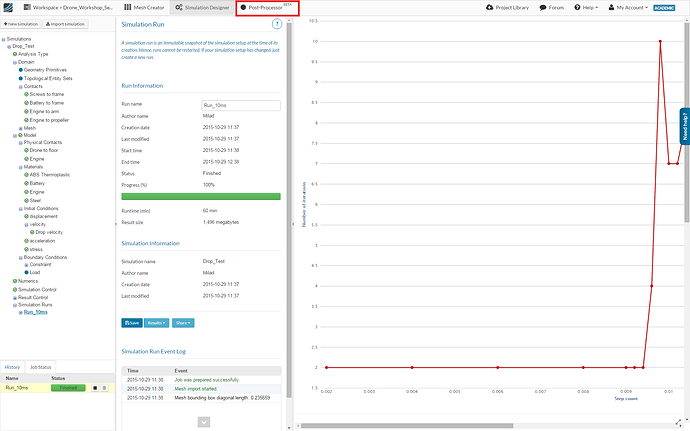Click green check icon beside Numerics
The width and height of the screenshot is (690, 431).
(x=15, y=281)
